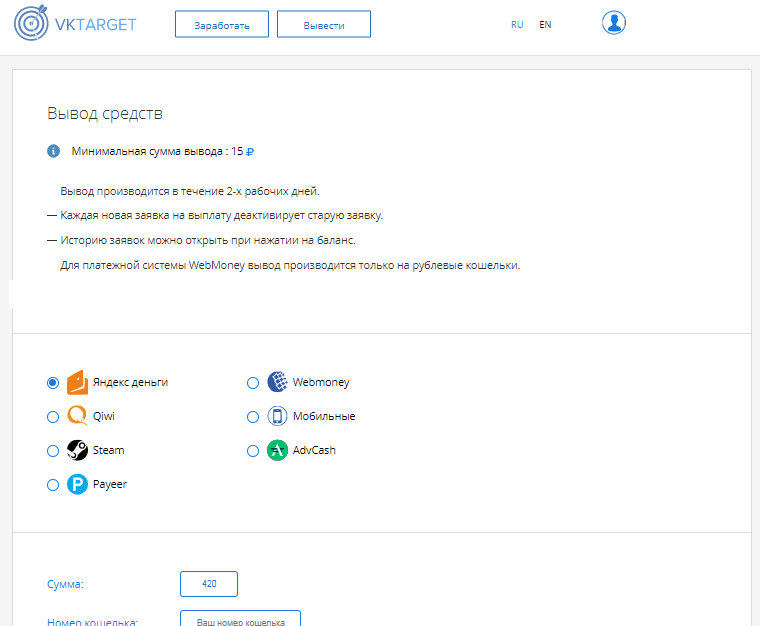Click the Qiwi label text
The image size is (760, 626).
click(104, 416)
